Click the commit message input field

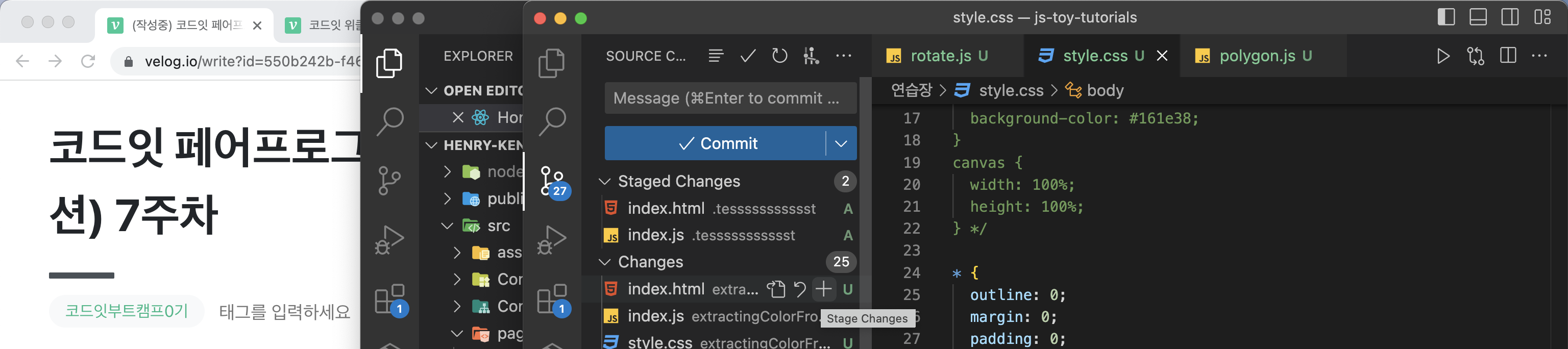coord(730,98)
